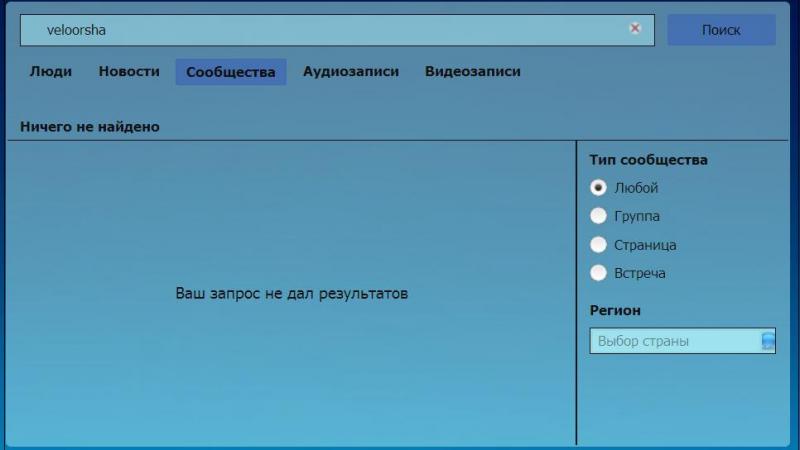Go to the Аудиозаписи tab
Viewport: 800px width, 450px height.
tap(351, 71)
